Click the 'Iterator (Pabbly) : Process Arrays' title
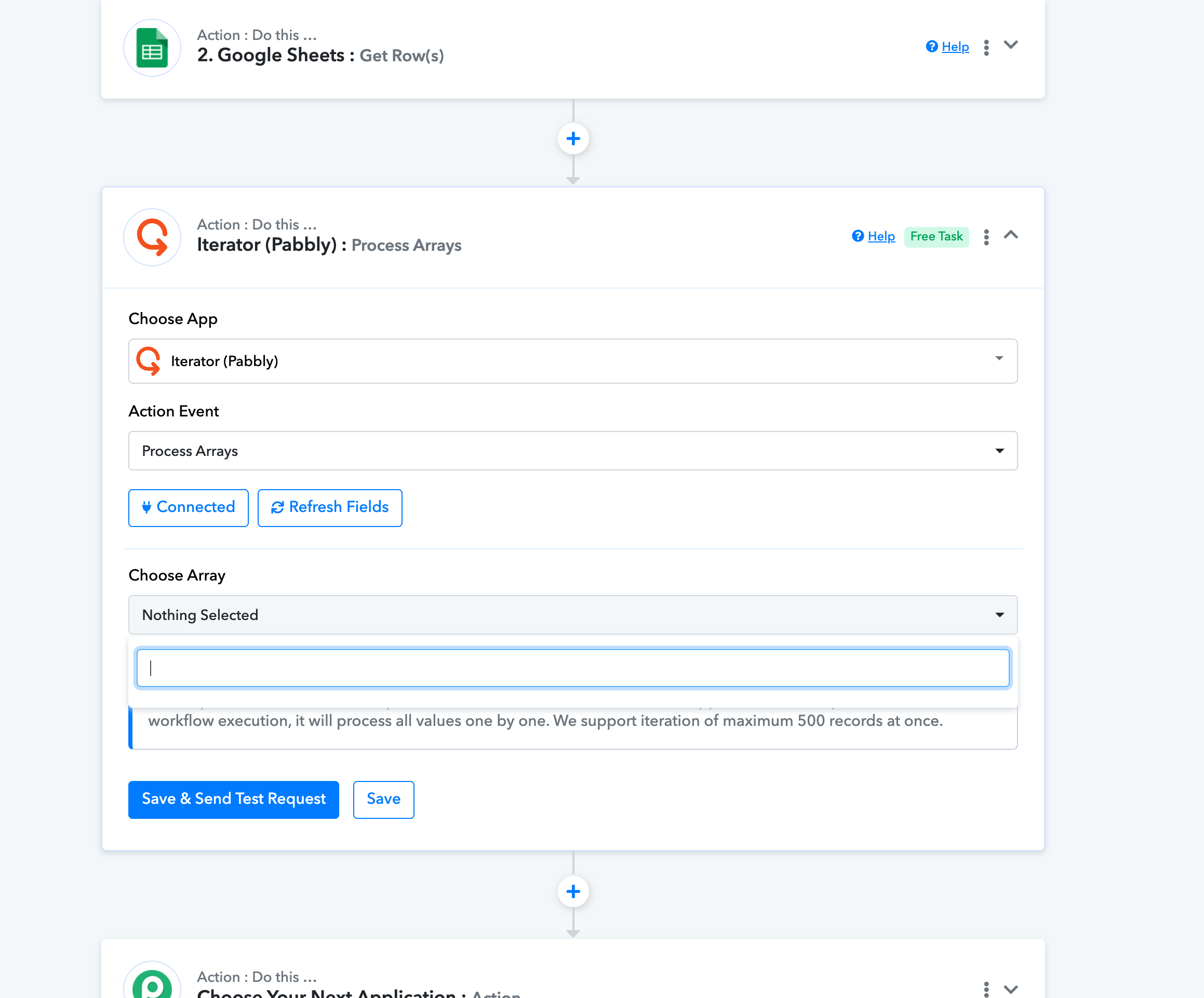Image resolution: width=1204 pixels, height=998 pixels. pyautogui.click(x=329, y=245)
